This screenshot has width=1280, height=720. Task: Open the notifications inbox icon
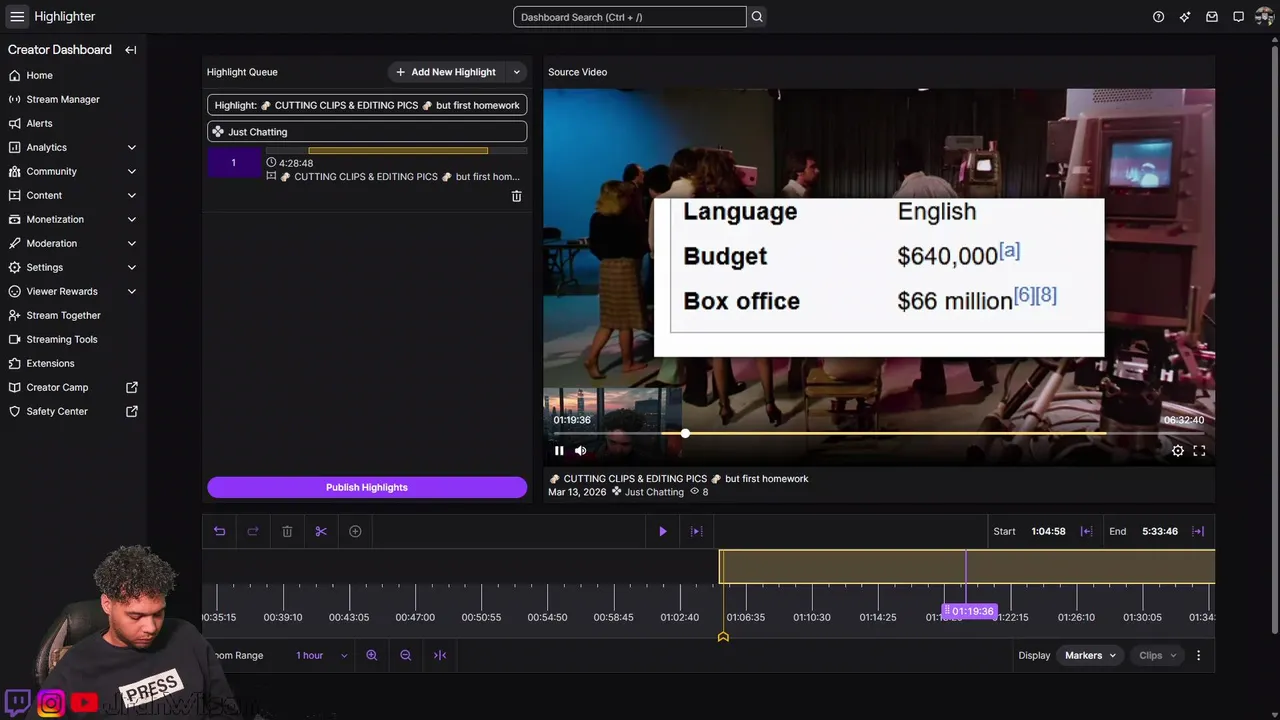tap(1212, 17)
